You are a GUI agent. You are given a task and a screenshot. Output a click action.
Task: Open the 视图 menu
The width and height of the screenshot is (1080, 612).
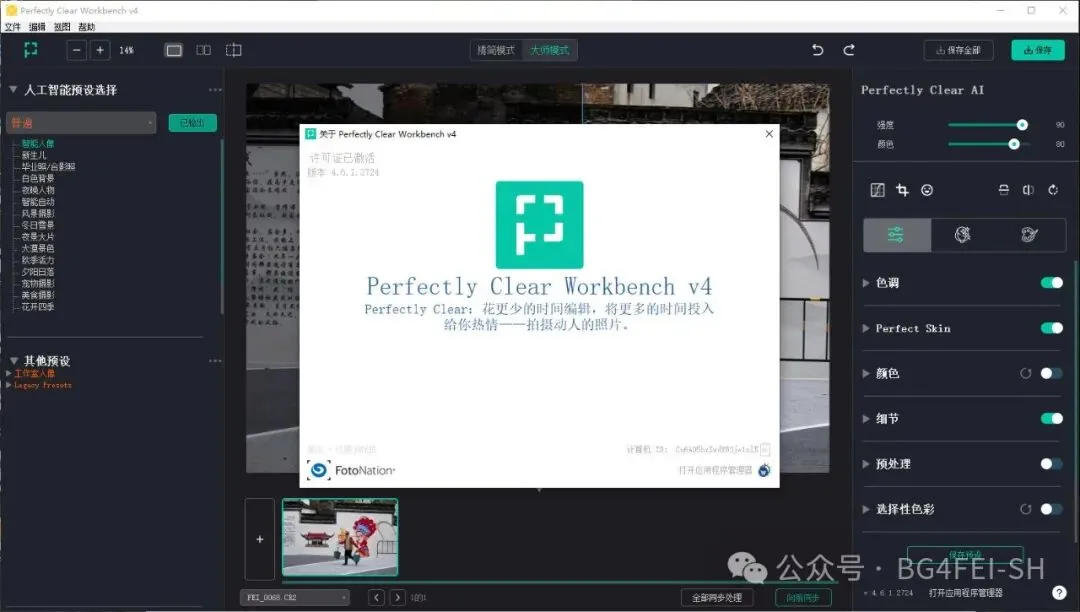click(x=62, y=27)
